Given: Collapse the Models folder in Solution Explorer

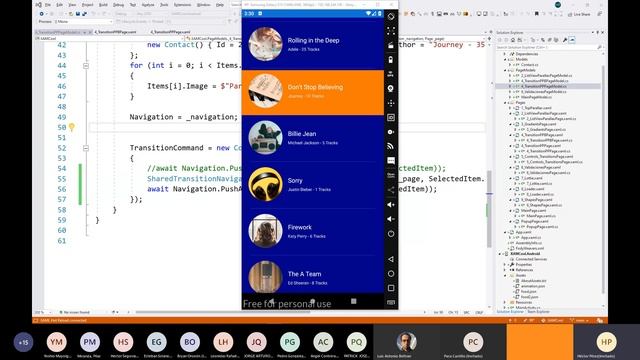Looking at the screenshot, I should point(505,59).
